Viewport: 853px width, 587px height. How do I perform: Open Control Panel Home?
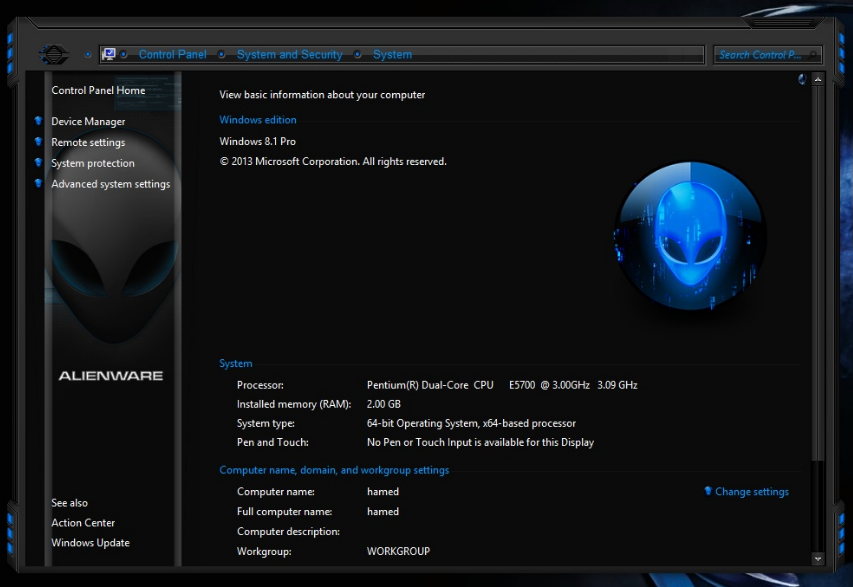pyautogui.click(x=98, y=90)
